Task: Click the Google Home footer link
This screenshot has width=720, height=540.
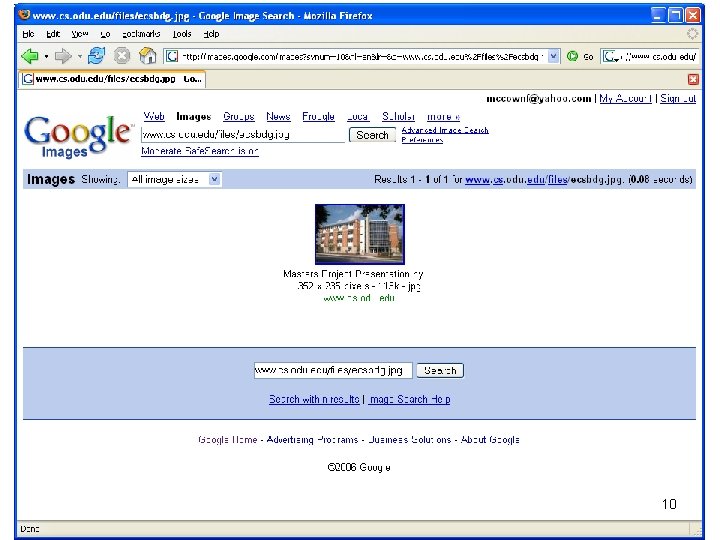Action: (x=228, y=439)
